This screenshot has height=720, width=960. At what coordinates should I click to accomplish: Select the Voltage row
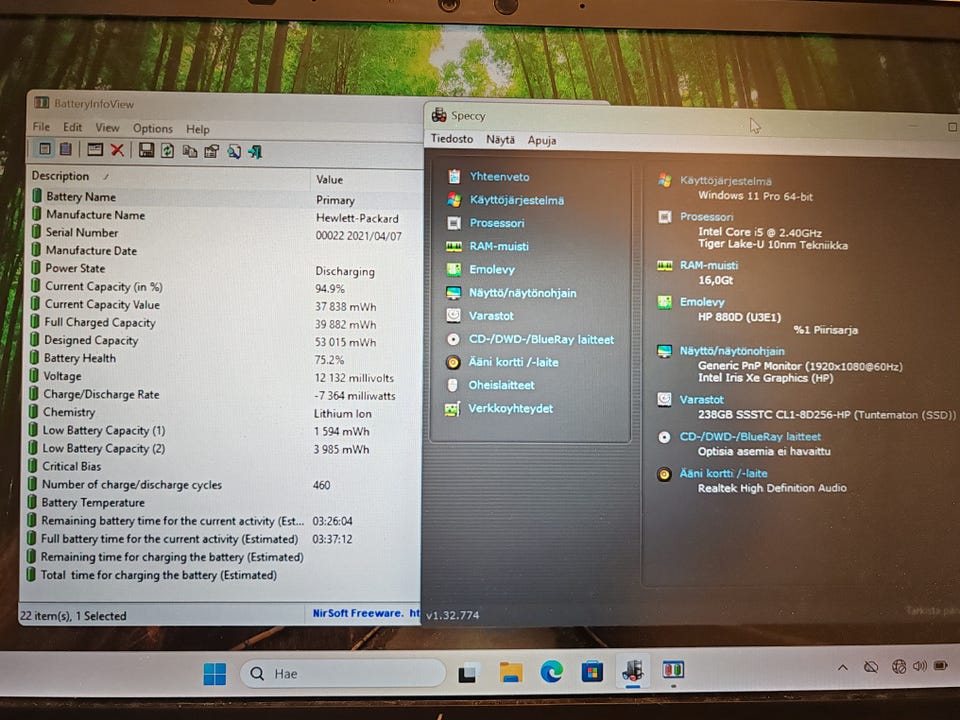tap(223, 377)
